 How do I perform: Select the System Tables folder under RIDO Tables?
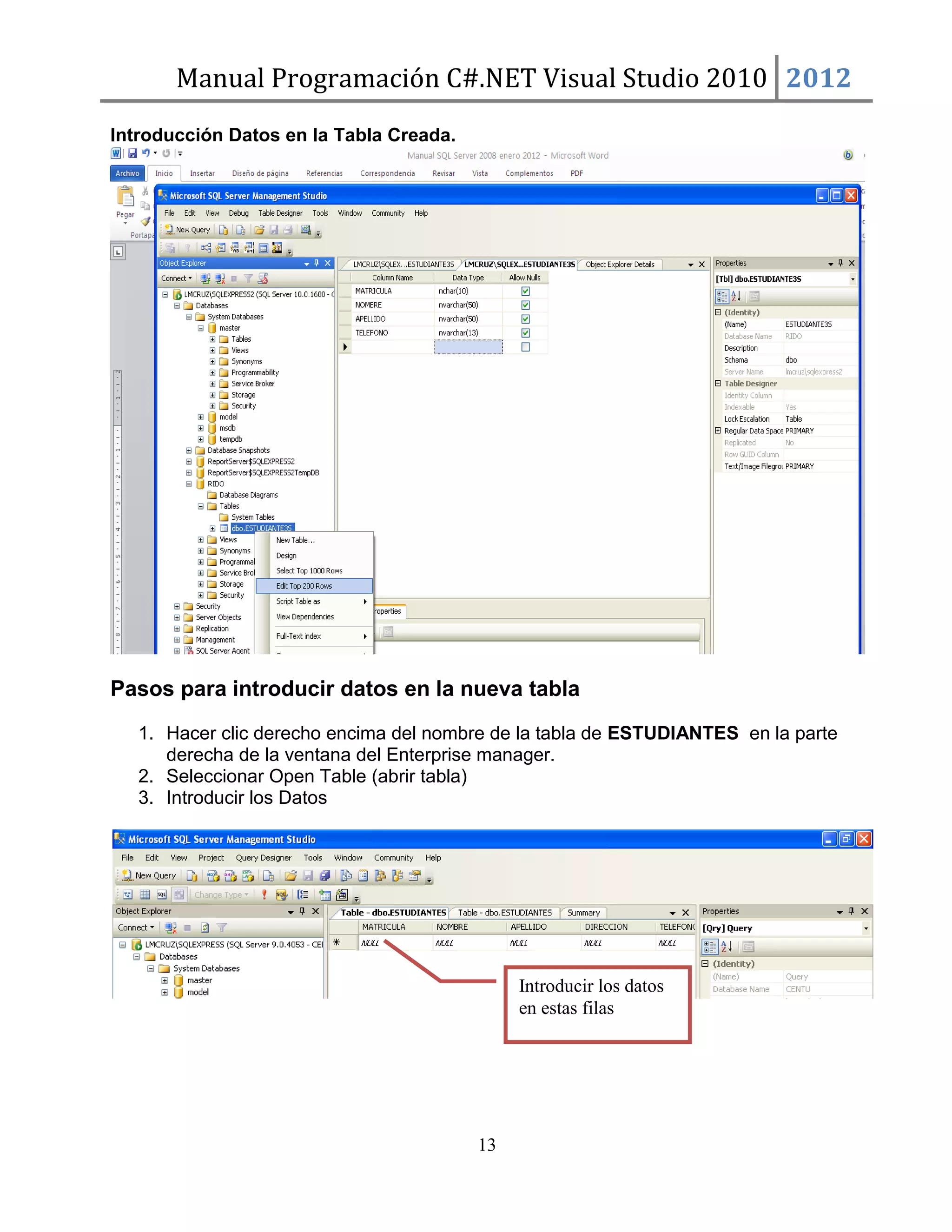tap(247, 517)
